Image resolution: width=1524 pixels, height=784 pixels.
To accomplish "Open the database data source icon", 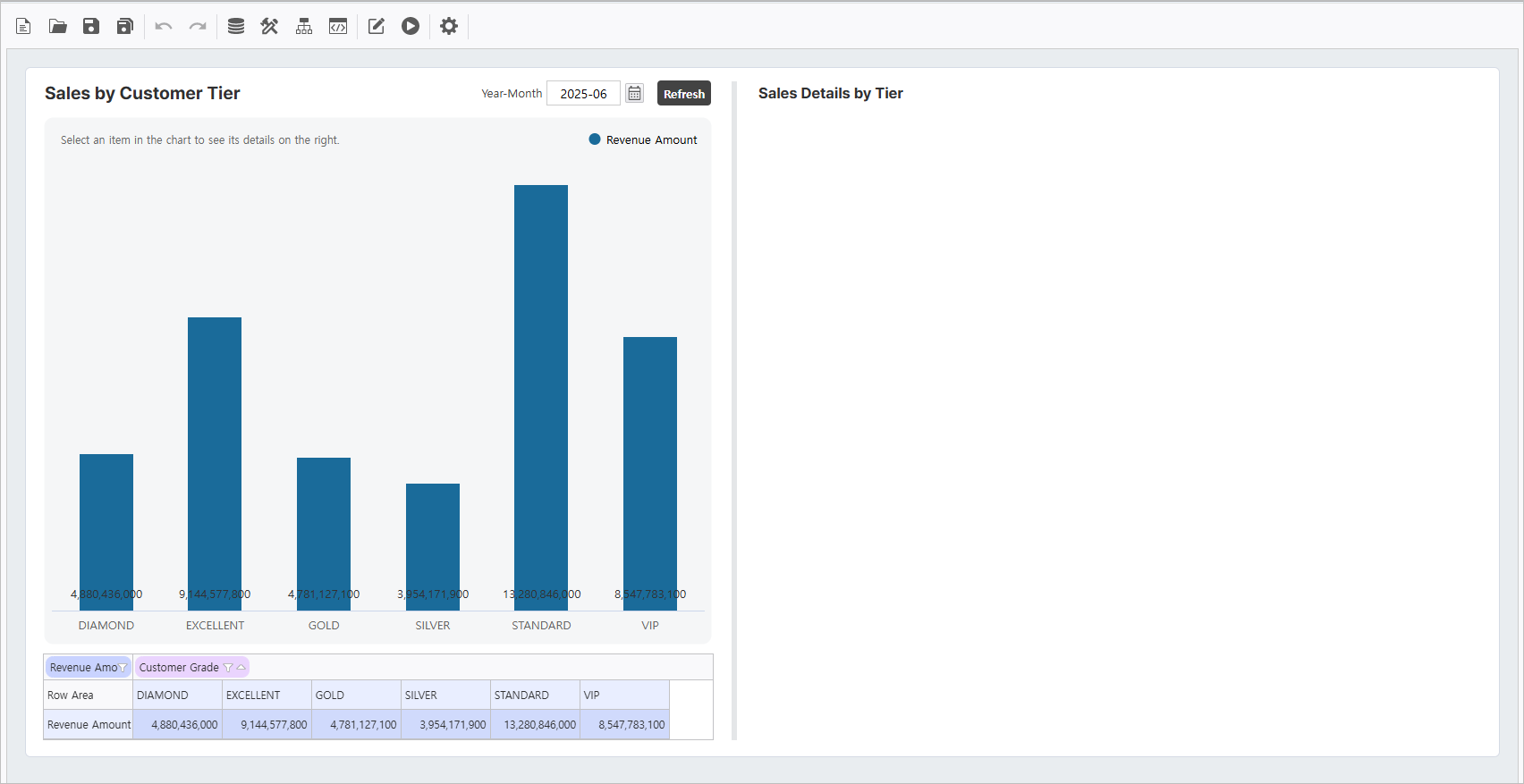I will click(236, 26).
